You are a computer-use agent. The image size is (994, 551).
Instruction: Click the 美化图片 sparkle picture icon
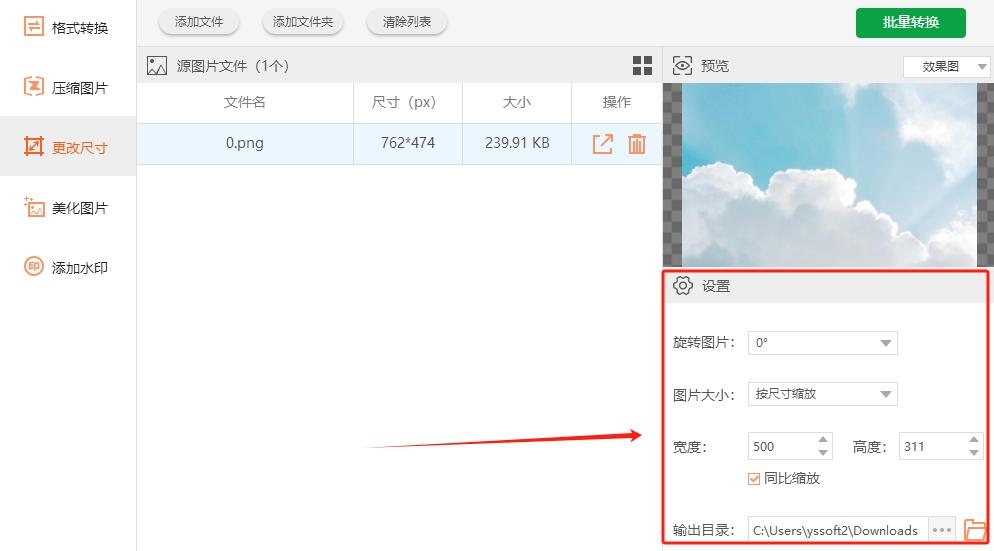click(x=34, y=207)
